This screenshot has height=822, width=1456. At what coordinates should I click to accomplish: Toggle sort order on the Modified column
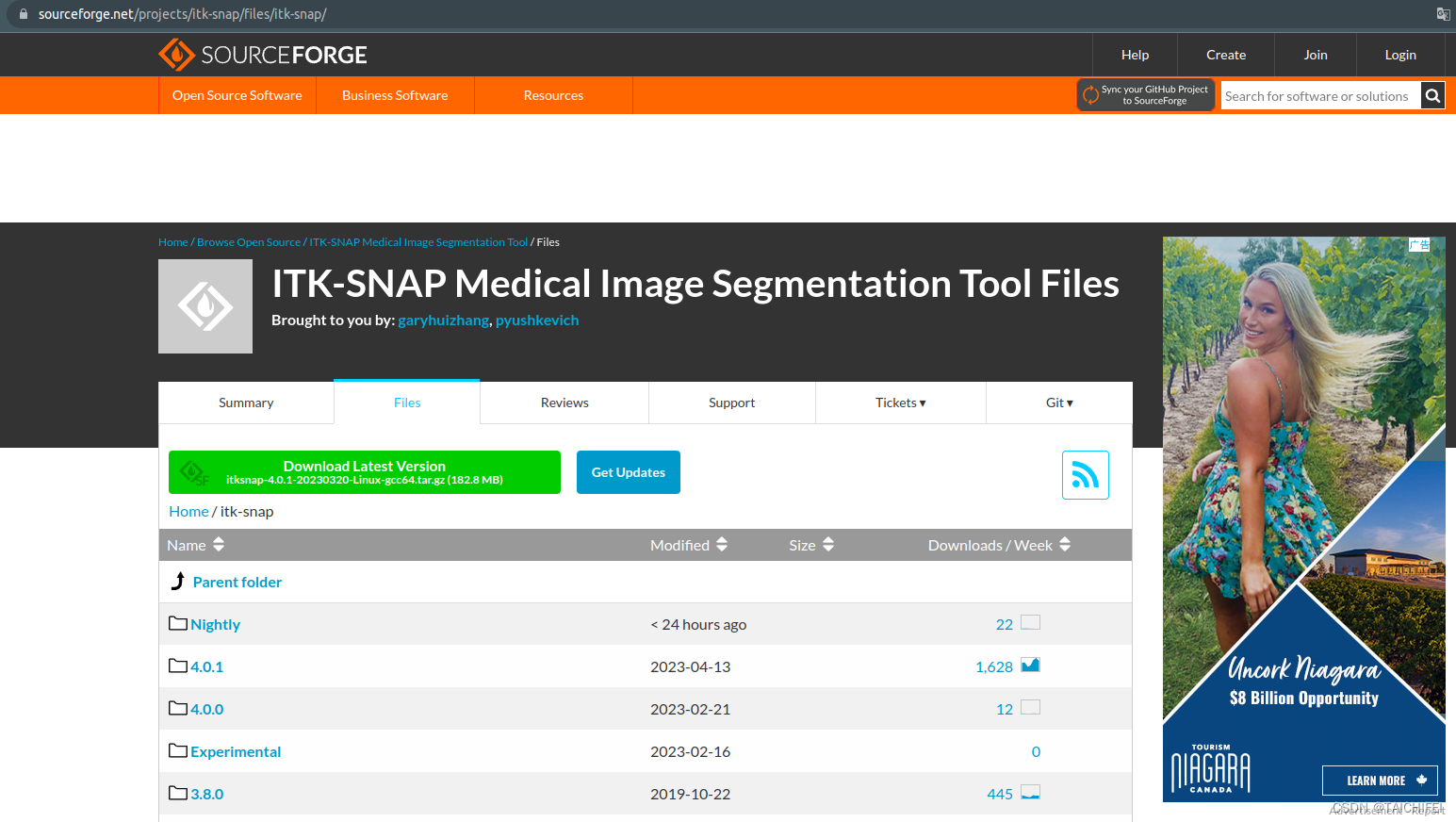click(721, 544)
